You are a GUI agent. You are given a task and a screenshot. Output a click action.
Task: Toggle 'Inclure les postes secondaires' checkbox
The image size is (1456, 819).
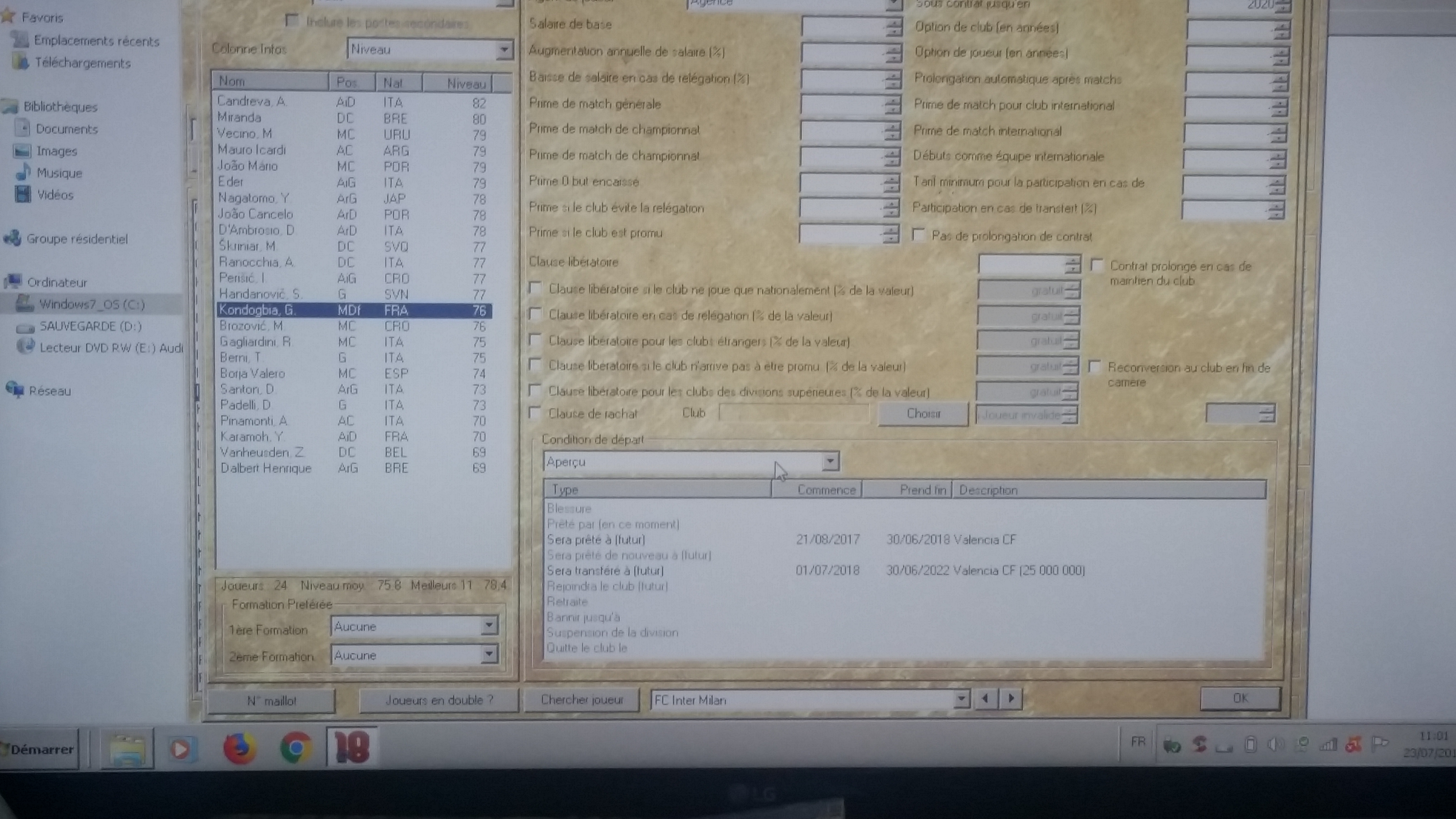click(292, 21)
